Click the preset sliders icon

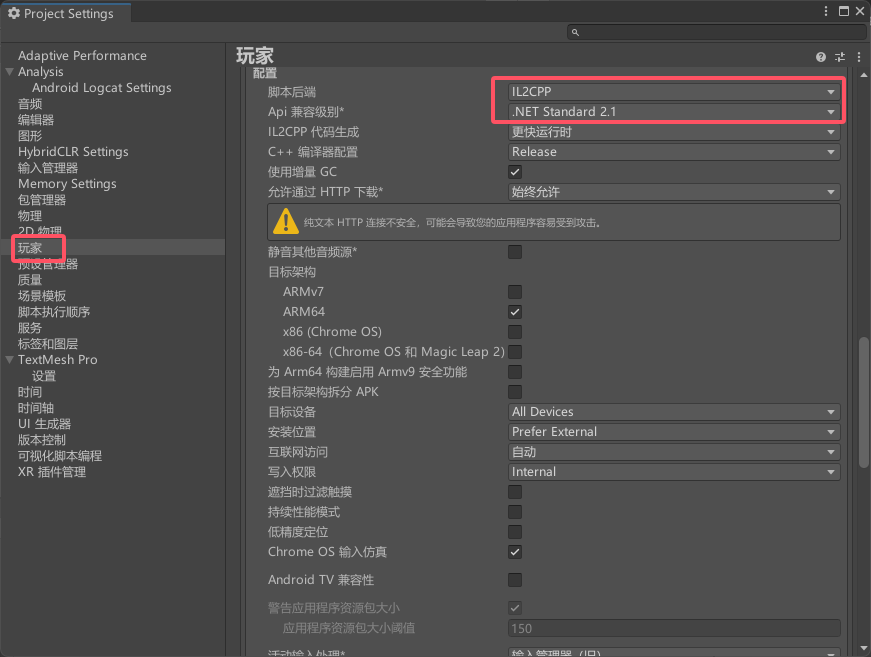coord(840,57)
